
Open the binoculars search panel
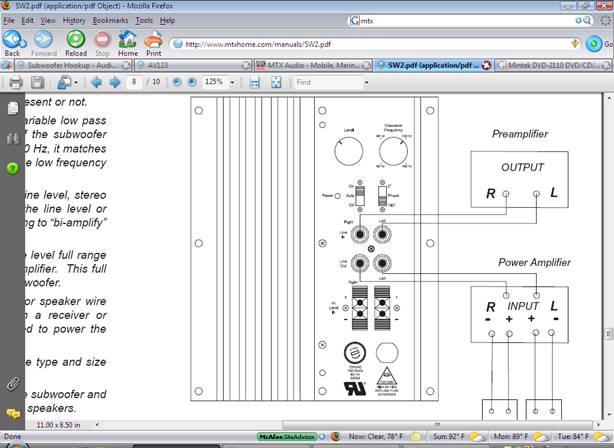point(13,138)
